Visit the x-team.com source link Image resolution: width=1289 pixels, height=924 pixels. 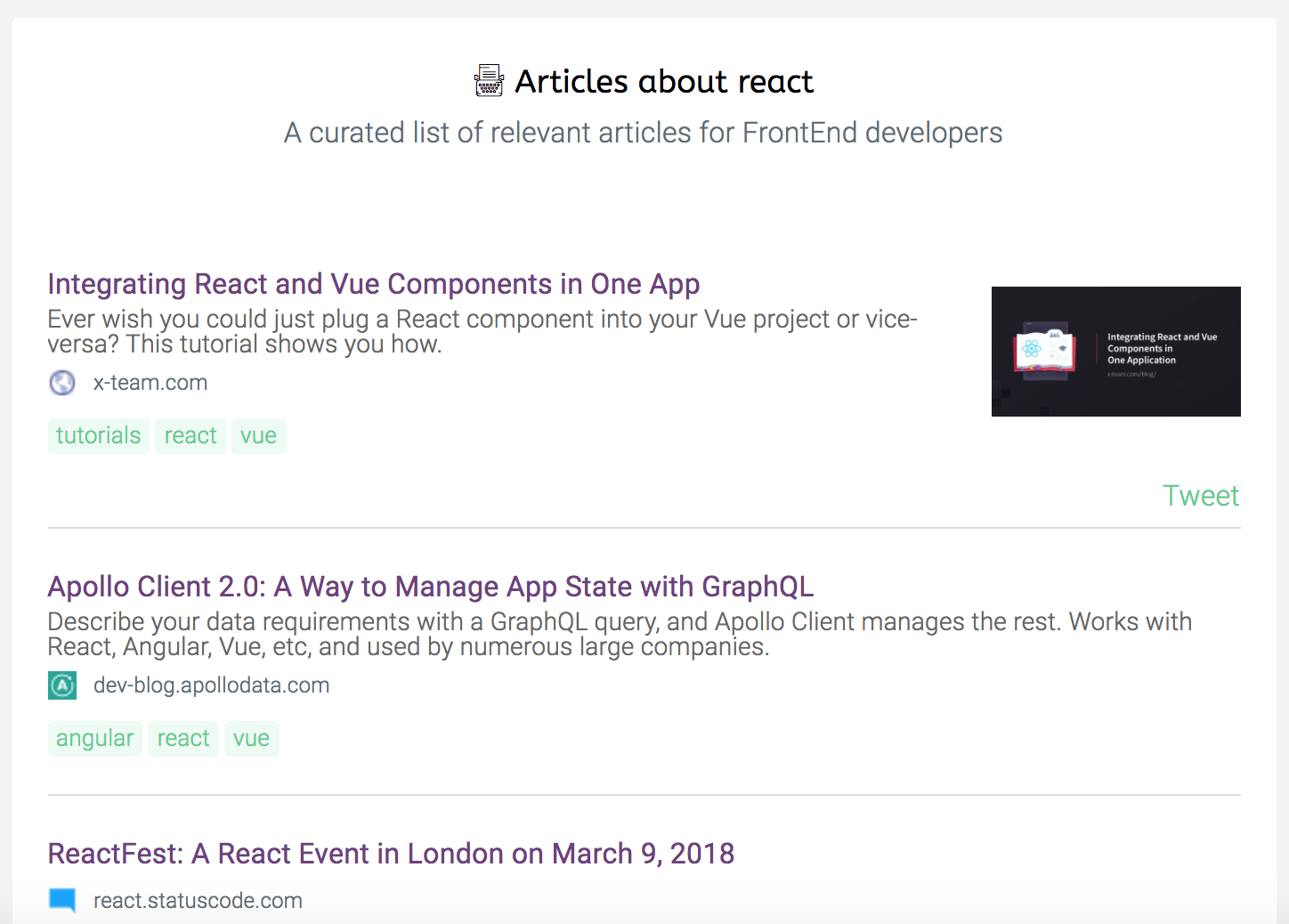(150, 383)
